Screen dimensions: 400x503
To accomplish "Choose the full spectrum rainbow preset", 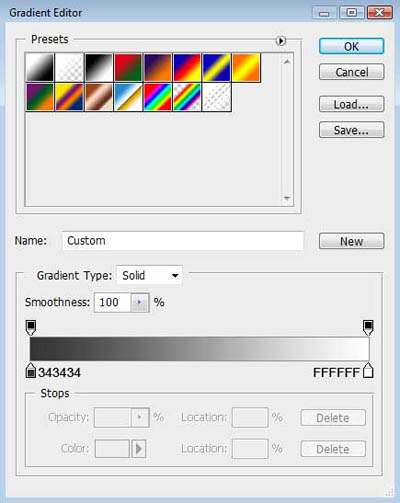I will pyautogui.click(x=158, y=97).
